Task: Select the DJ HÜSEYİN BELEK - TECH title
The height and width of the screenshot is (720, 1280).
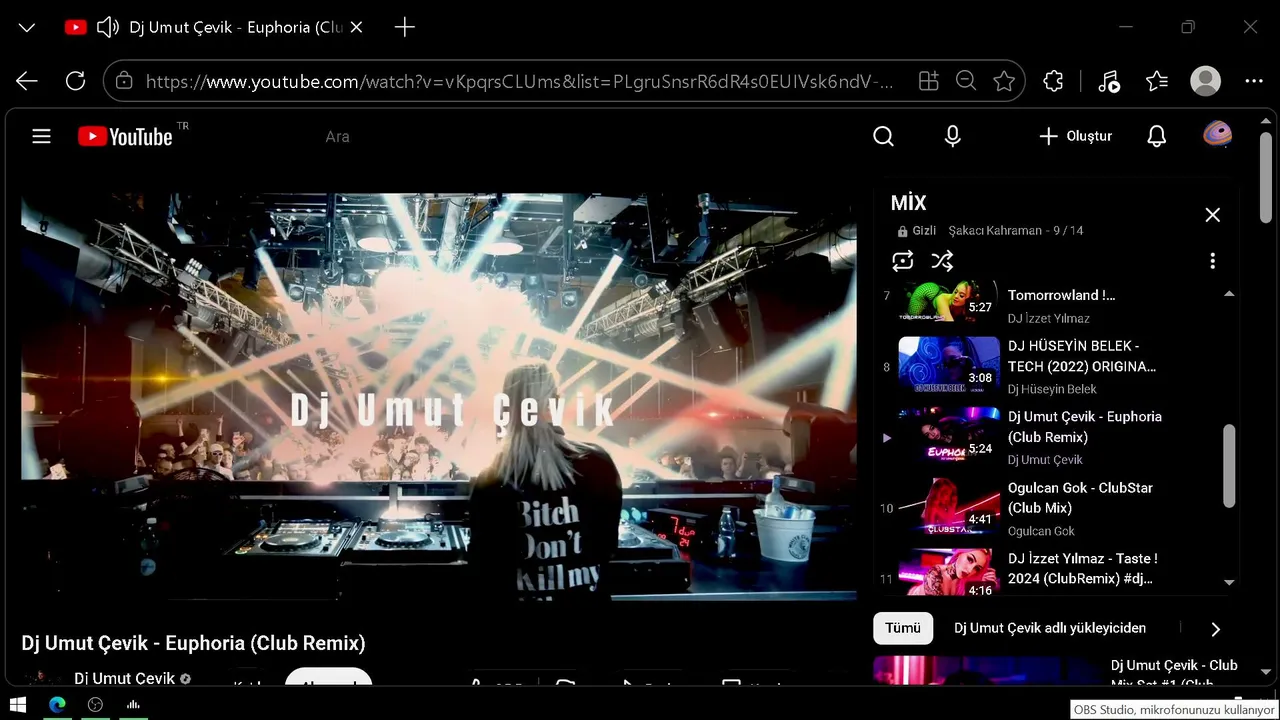Action: click(1082, 356)
